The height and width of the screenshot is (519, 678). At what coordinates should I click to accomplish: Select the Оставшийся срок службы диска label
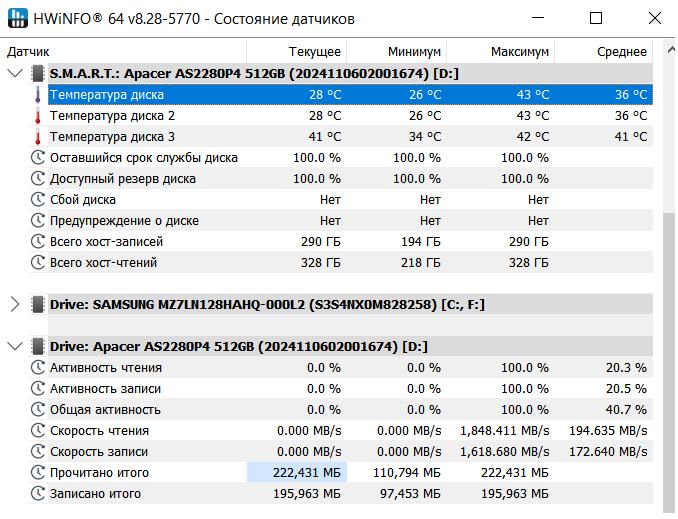[x=144, y=158]
